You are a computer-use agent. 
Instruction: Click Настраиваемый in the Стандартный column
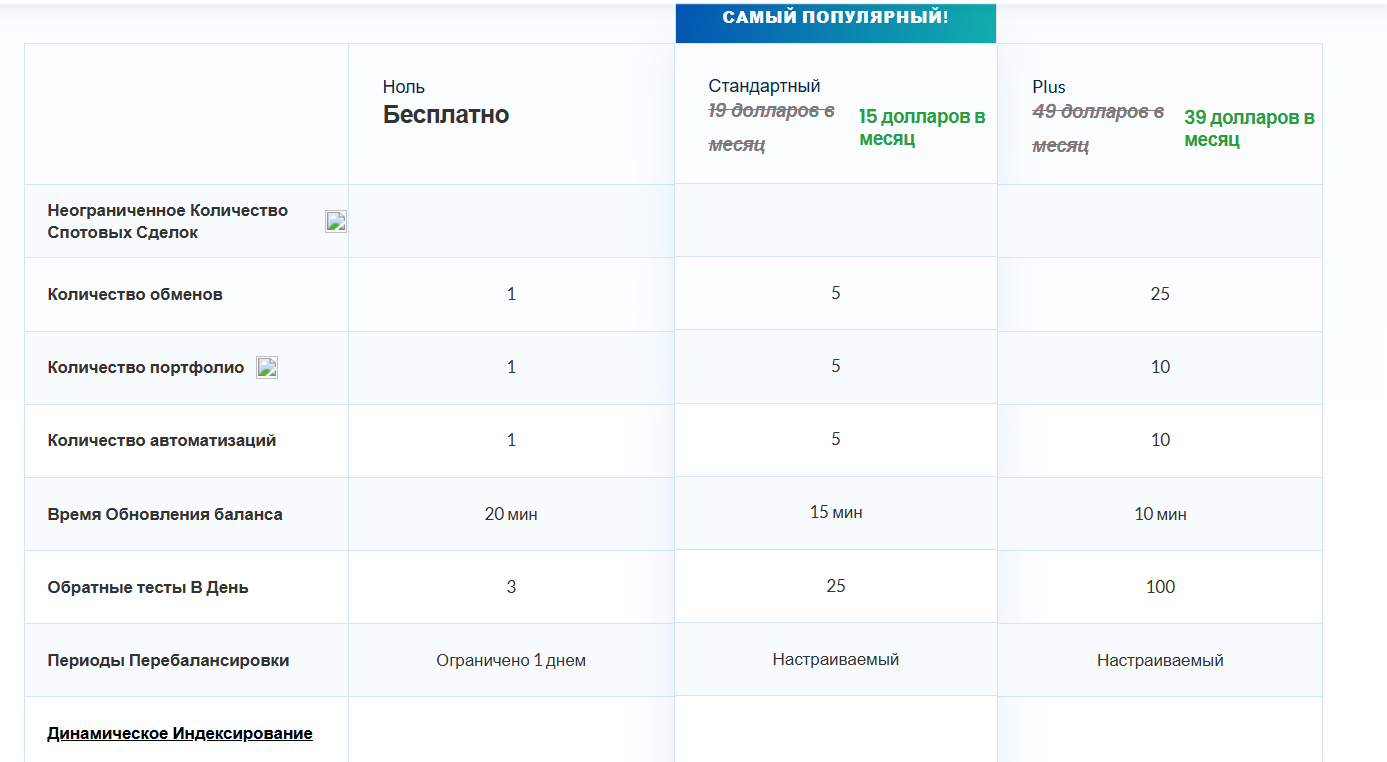pos(836,659)
